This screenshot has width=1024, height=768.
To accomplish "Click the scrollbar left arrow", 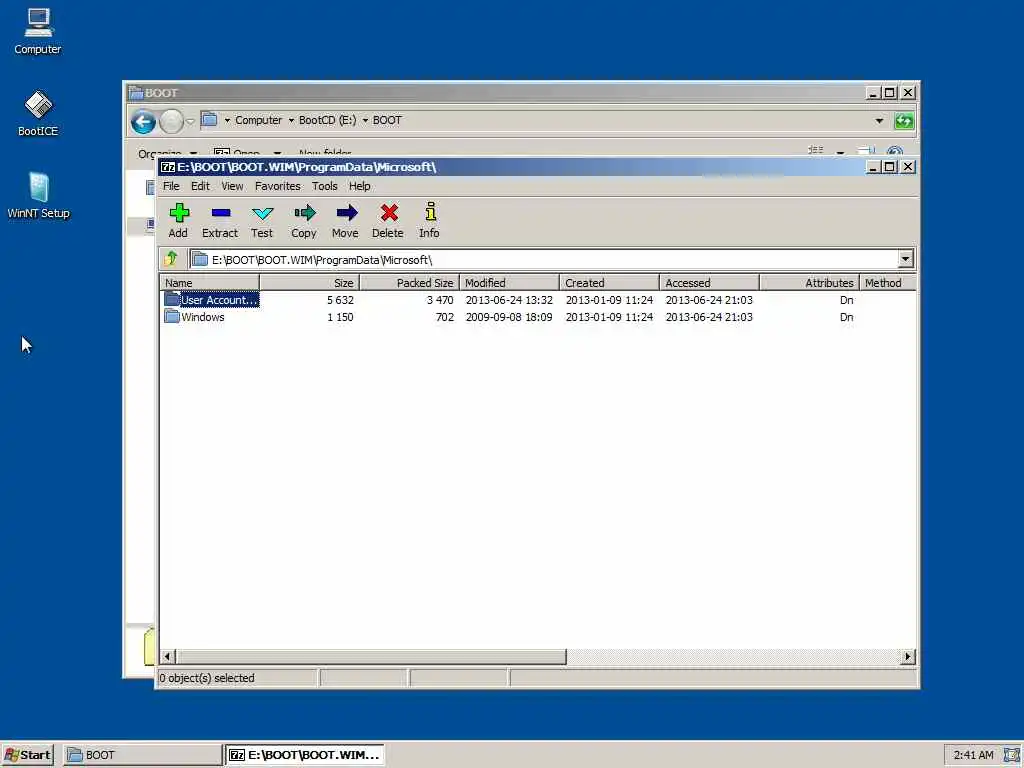I will (x=168, y=656).
